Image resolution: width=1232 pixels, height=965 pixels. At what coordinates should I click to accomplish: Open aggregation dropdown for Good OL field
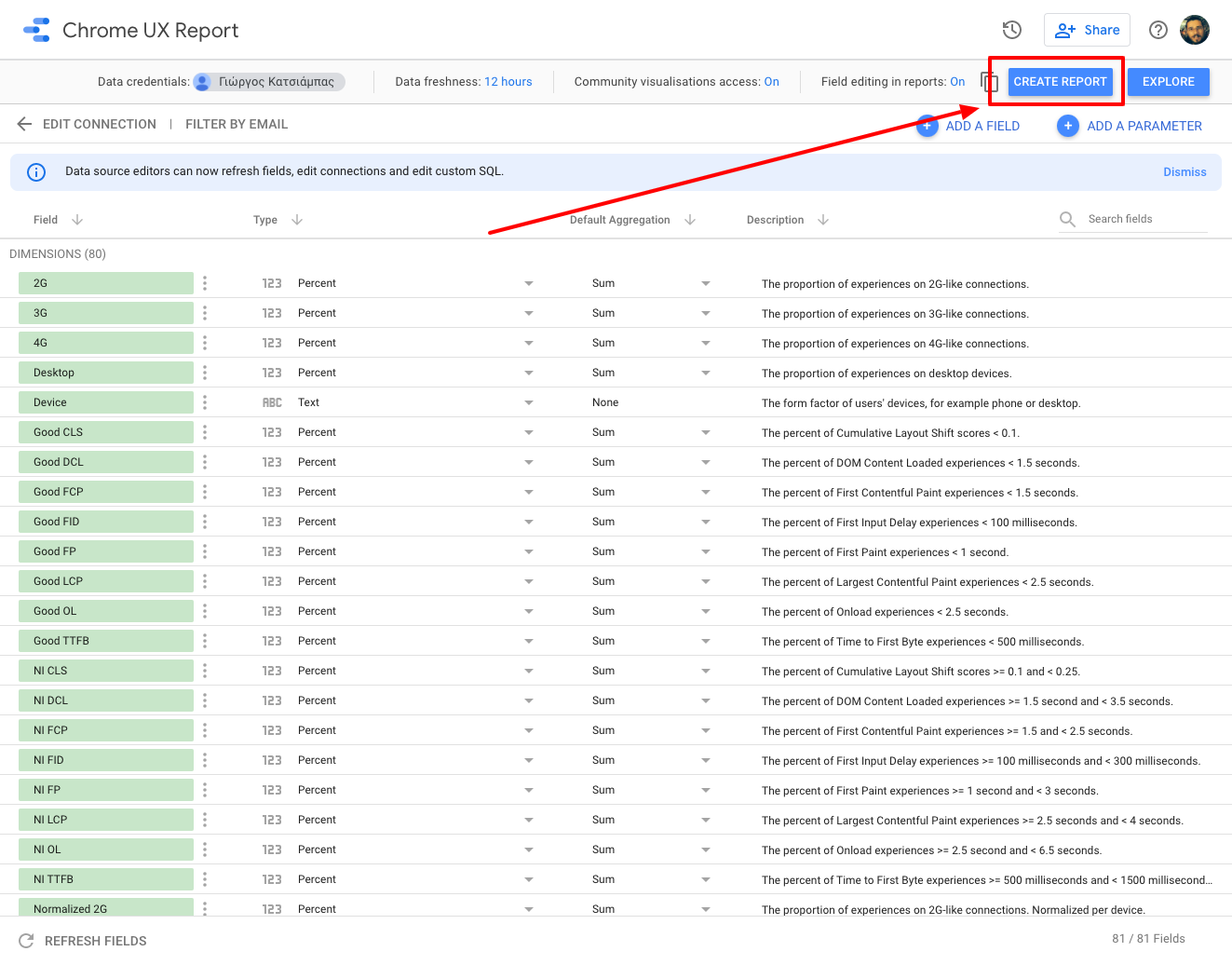tap(706, 611)
